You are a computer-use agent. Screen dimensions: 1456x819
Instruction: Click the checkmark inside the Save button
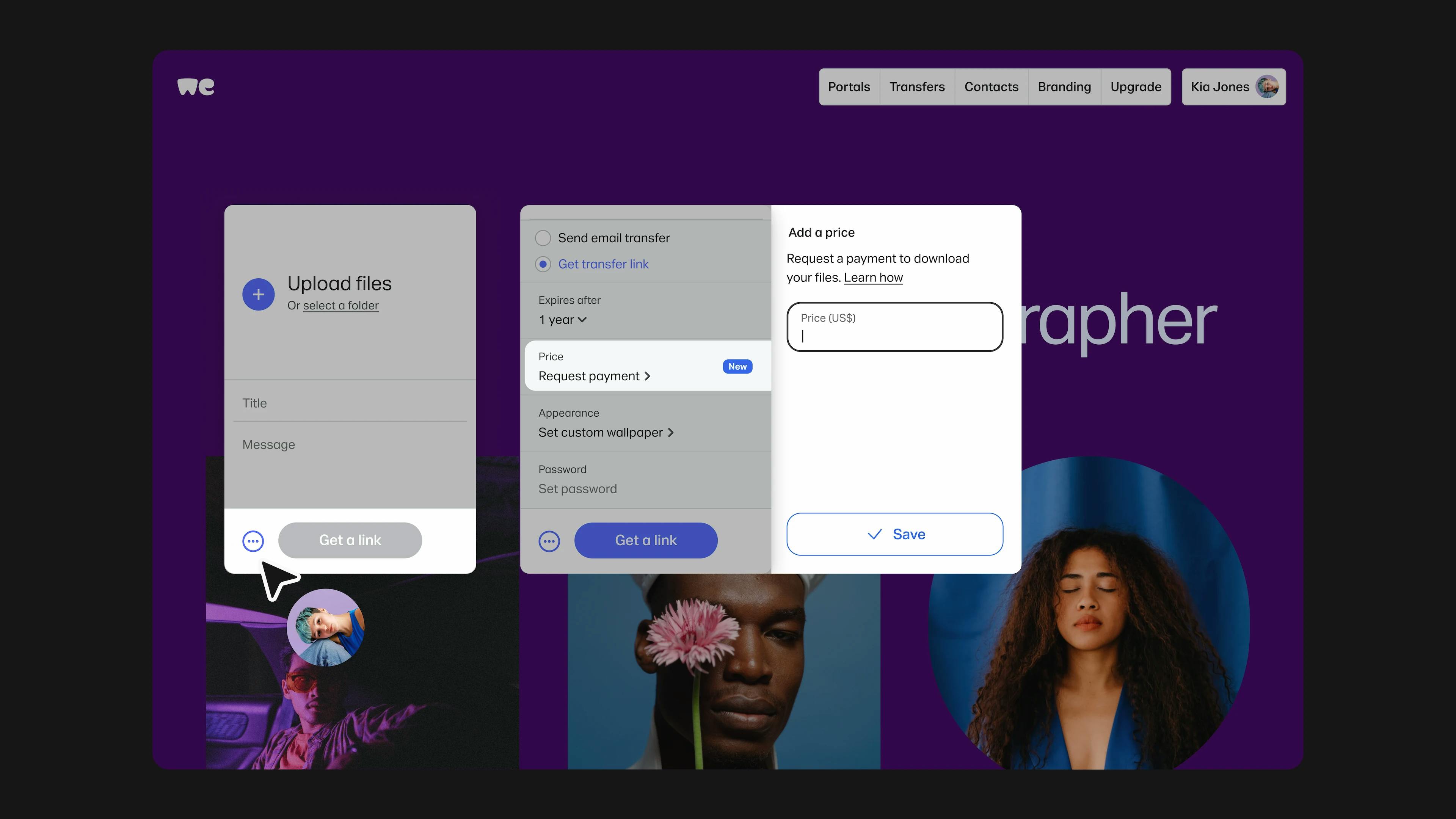point(875,533)
